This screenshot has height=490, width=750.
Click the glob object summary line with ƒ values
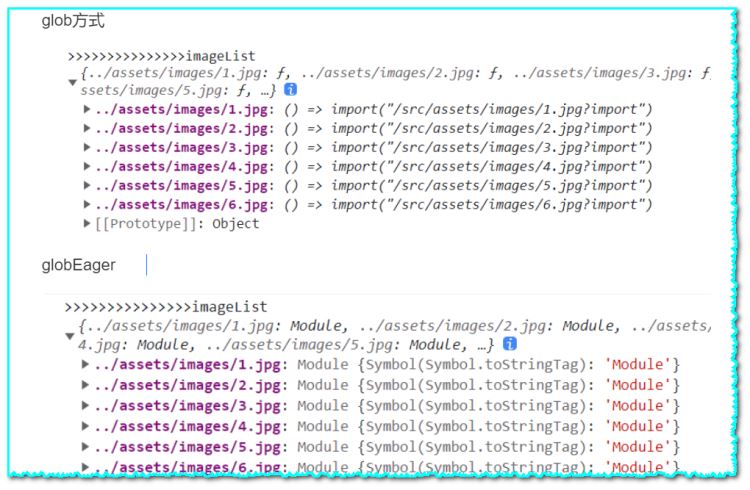coord(395,82)
